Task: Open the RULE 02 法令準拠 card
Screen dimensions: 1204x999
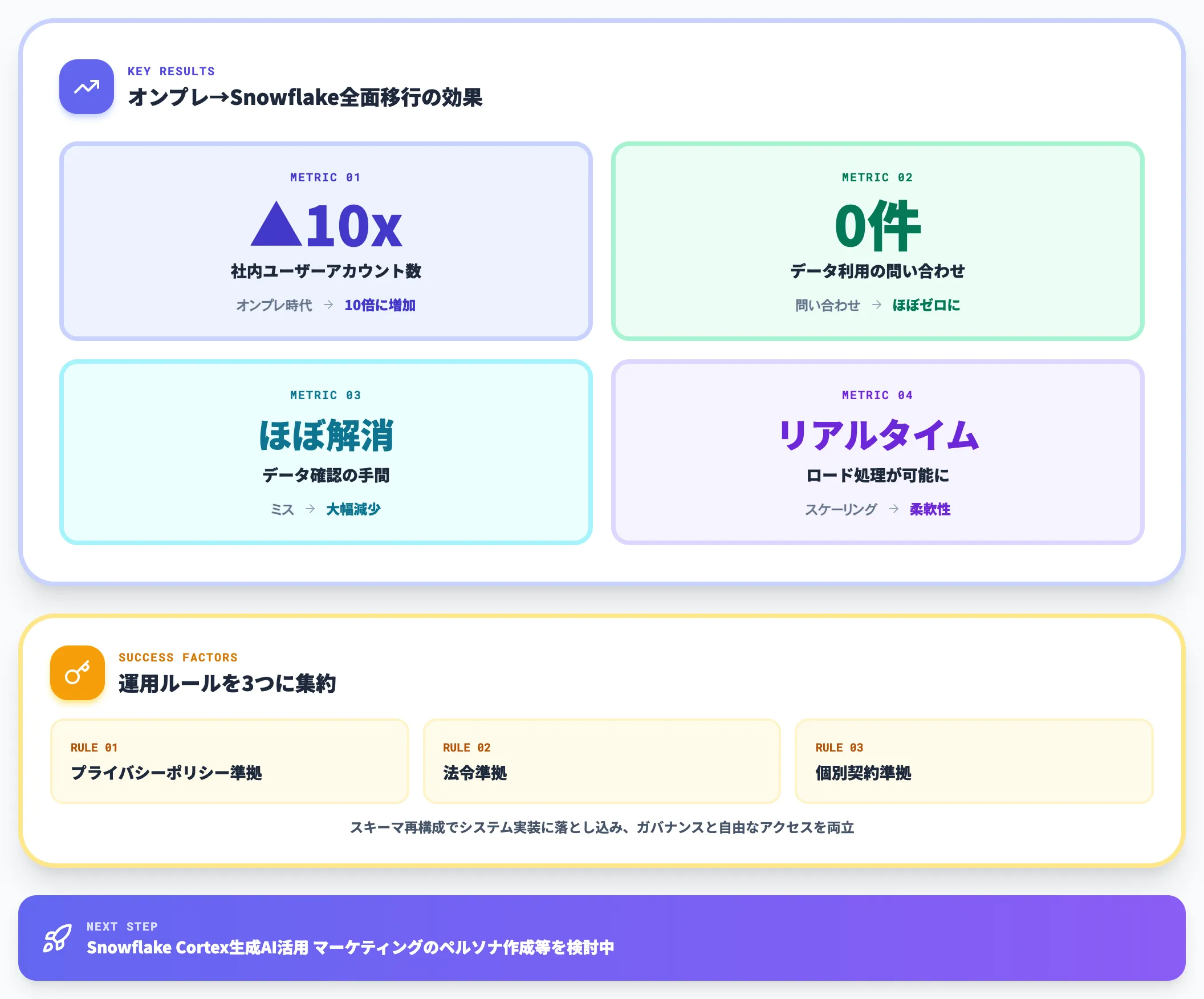Action: pos(602,761)
